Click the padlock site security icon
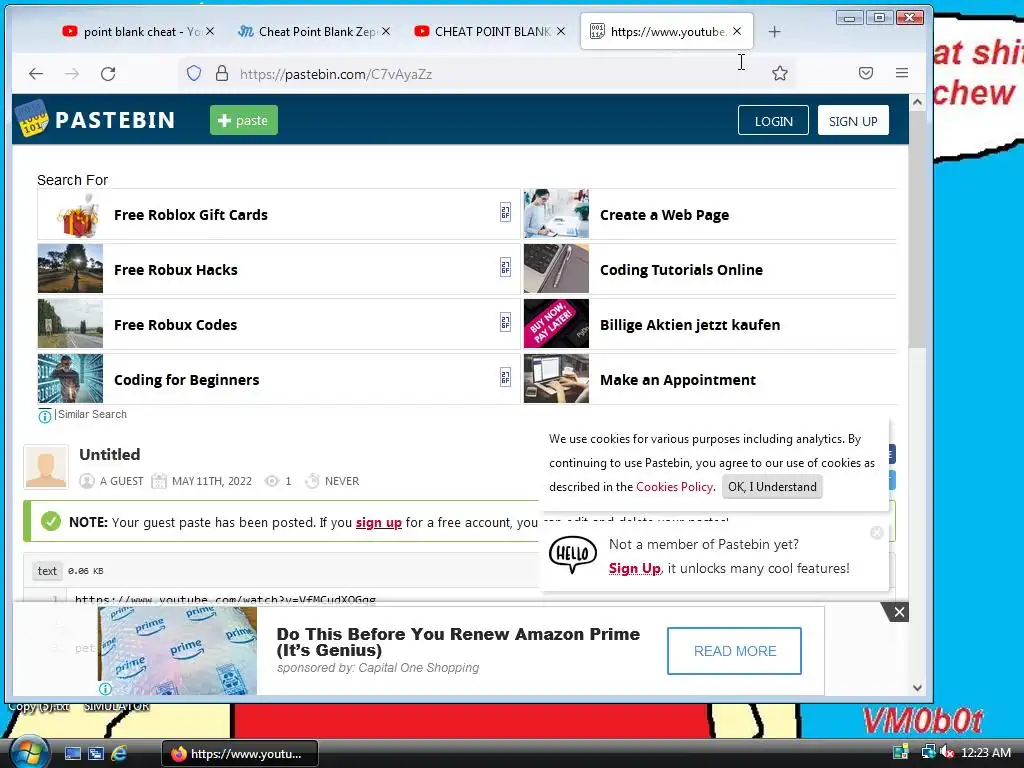This screenshot has width=1024, height=768. (x=222, y=73)
